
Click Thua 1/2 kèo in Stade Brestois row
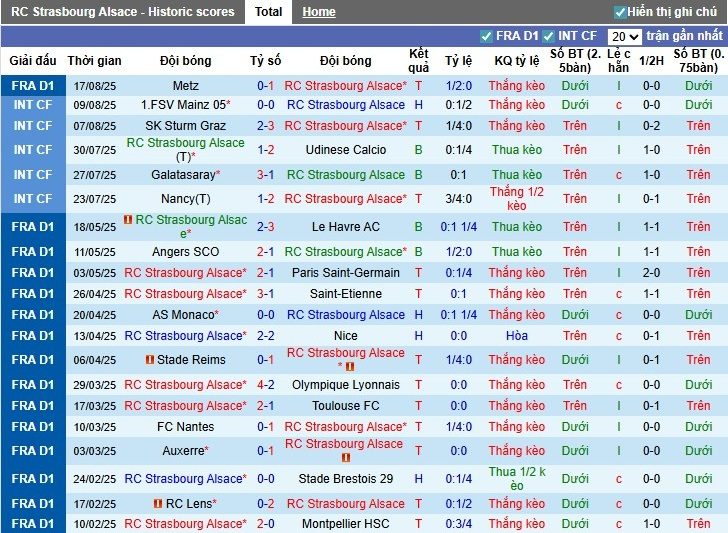(x=517, y=479)
